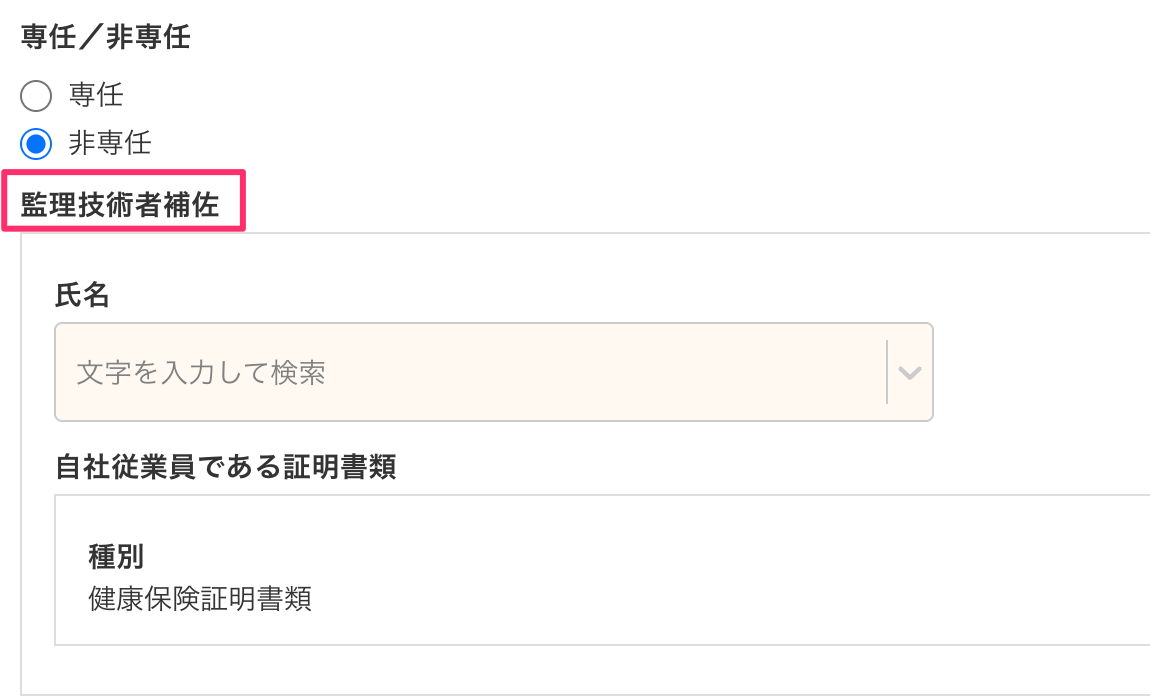Click the 非専任 radio label text
Screen dimensions: 1150x696
[110, 144]
